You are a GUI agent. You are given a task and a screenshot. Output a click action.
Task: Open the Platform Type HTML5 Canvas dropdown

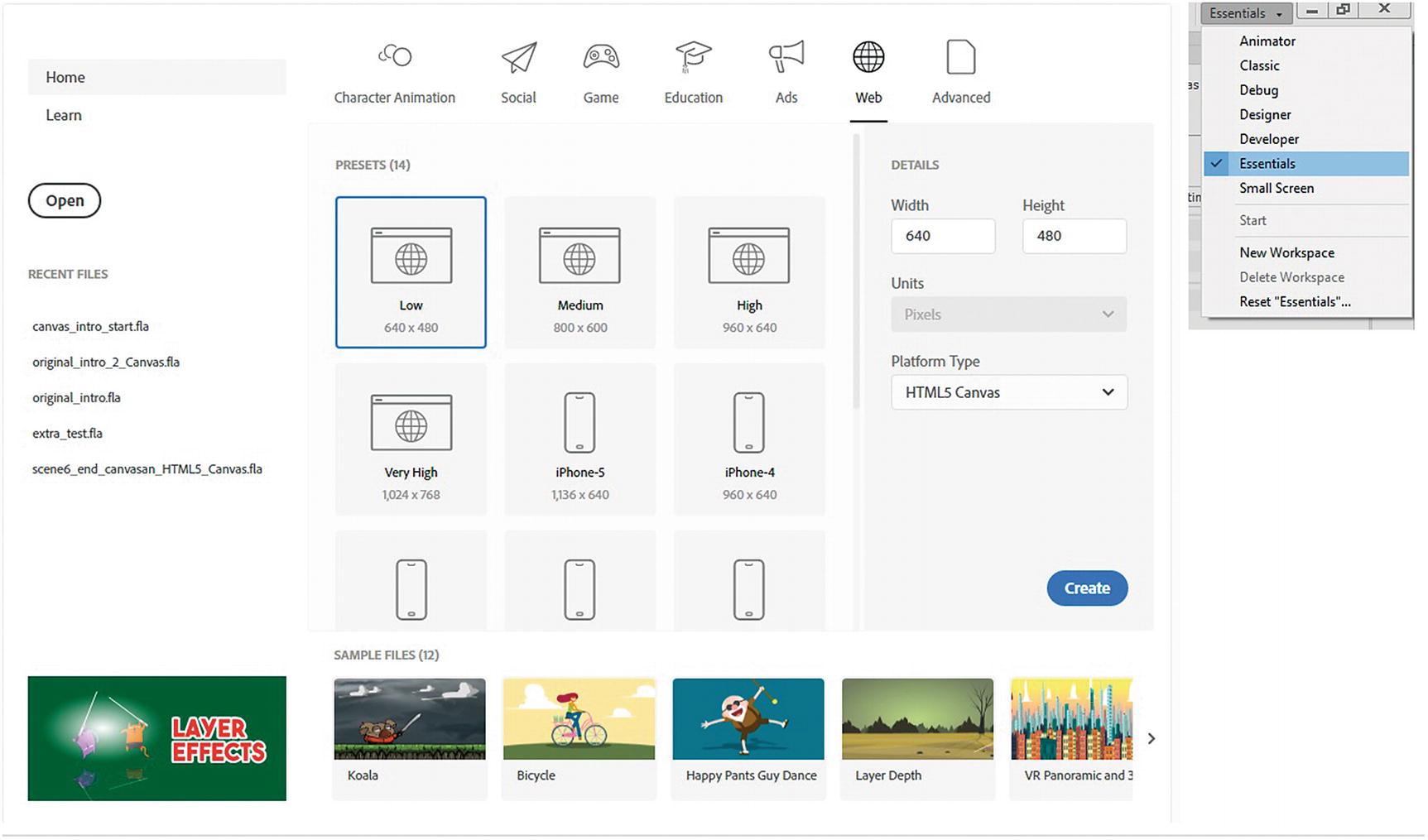pyautogui.click(x=1008, y=392)
